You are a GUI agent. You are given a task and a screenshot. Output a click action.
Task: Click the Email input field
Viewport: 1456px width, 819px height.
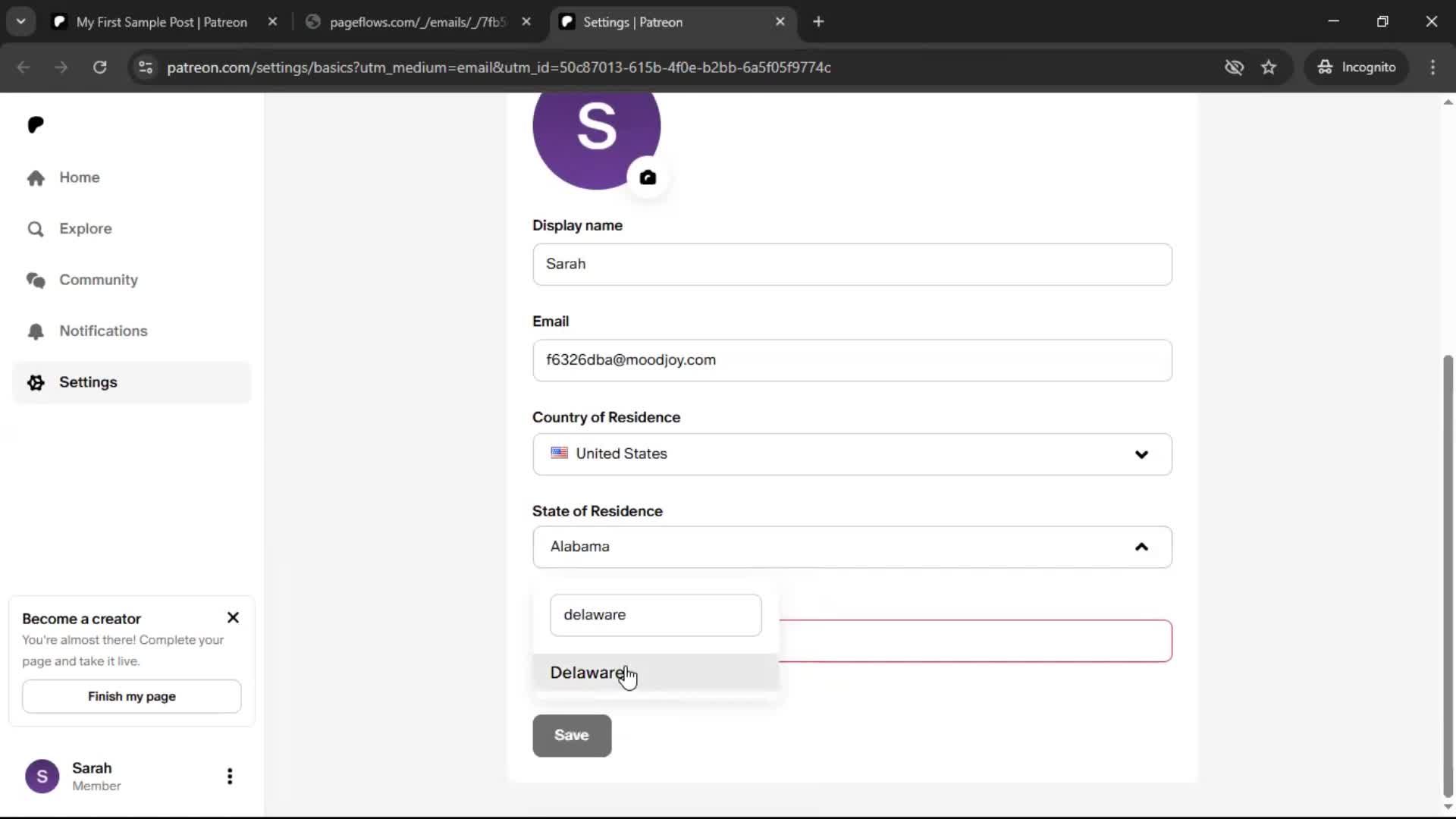point(852,360)
